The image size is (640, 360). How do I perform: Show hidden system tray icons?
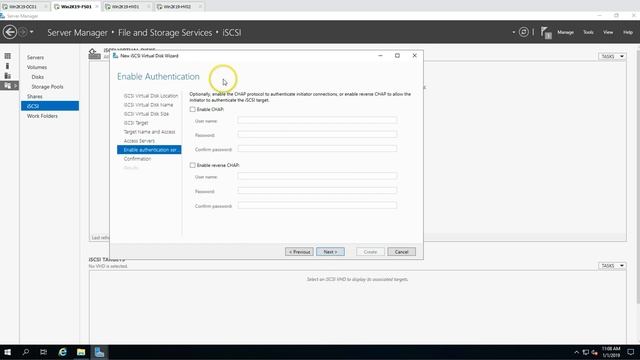point(576,352)
